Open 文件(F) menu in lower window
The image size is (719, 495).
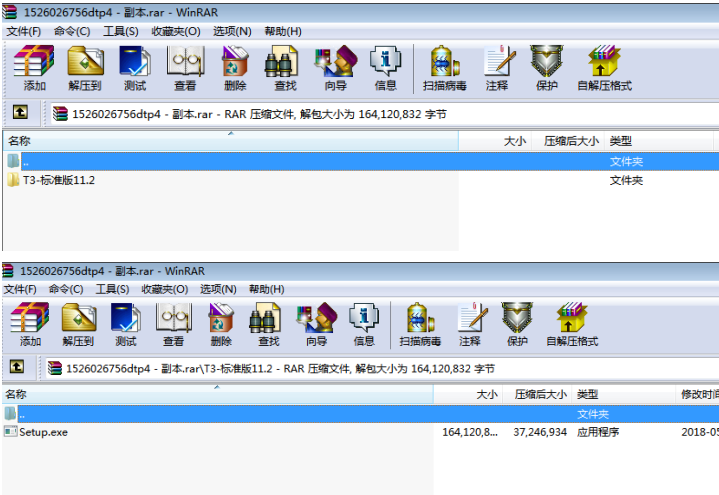pyautogui.click(x=20, y=289)
